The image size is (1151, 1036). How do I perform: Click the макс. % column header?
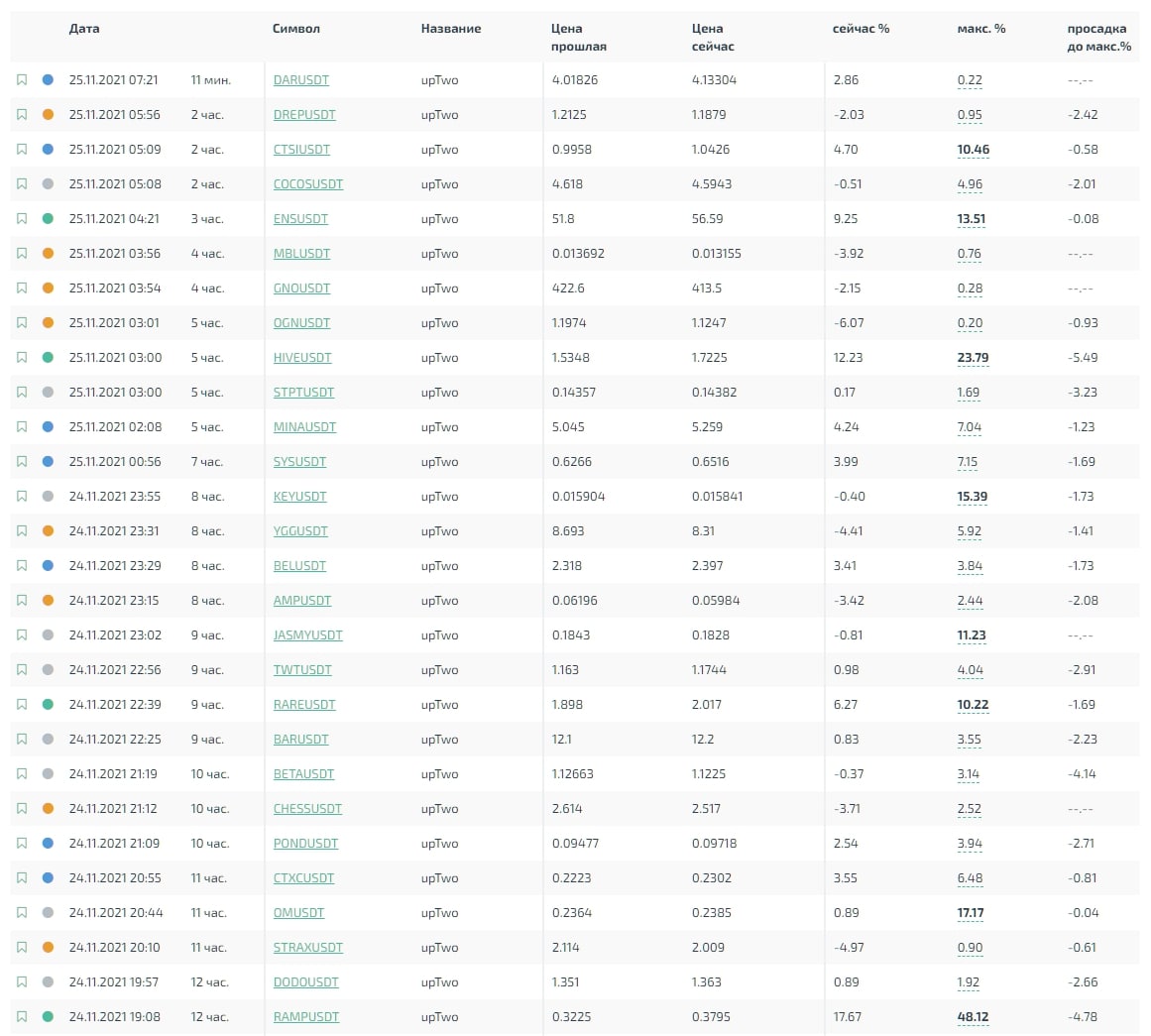click(981, 29)
